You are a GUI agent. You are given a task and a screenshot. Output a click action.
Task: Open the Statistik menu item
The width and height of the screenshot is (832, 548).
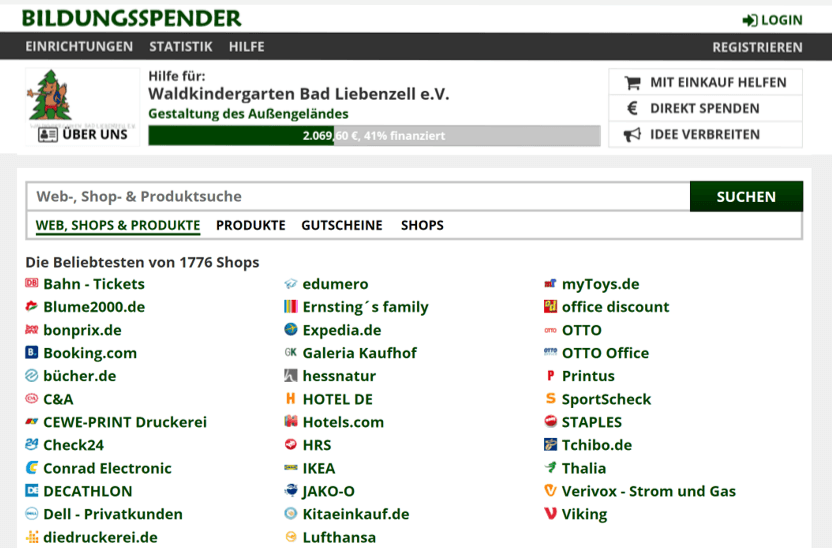click(180, 47)
